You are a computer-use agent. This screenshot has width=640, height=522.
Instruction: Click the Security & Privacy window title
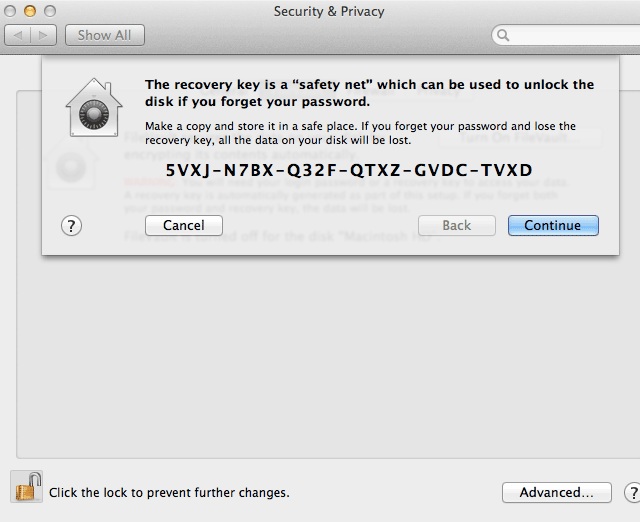pyautogui.click(x=329, y=11)
